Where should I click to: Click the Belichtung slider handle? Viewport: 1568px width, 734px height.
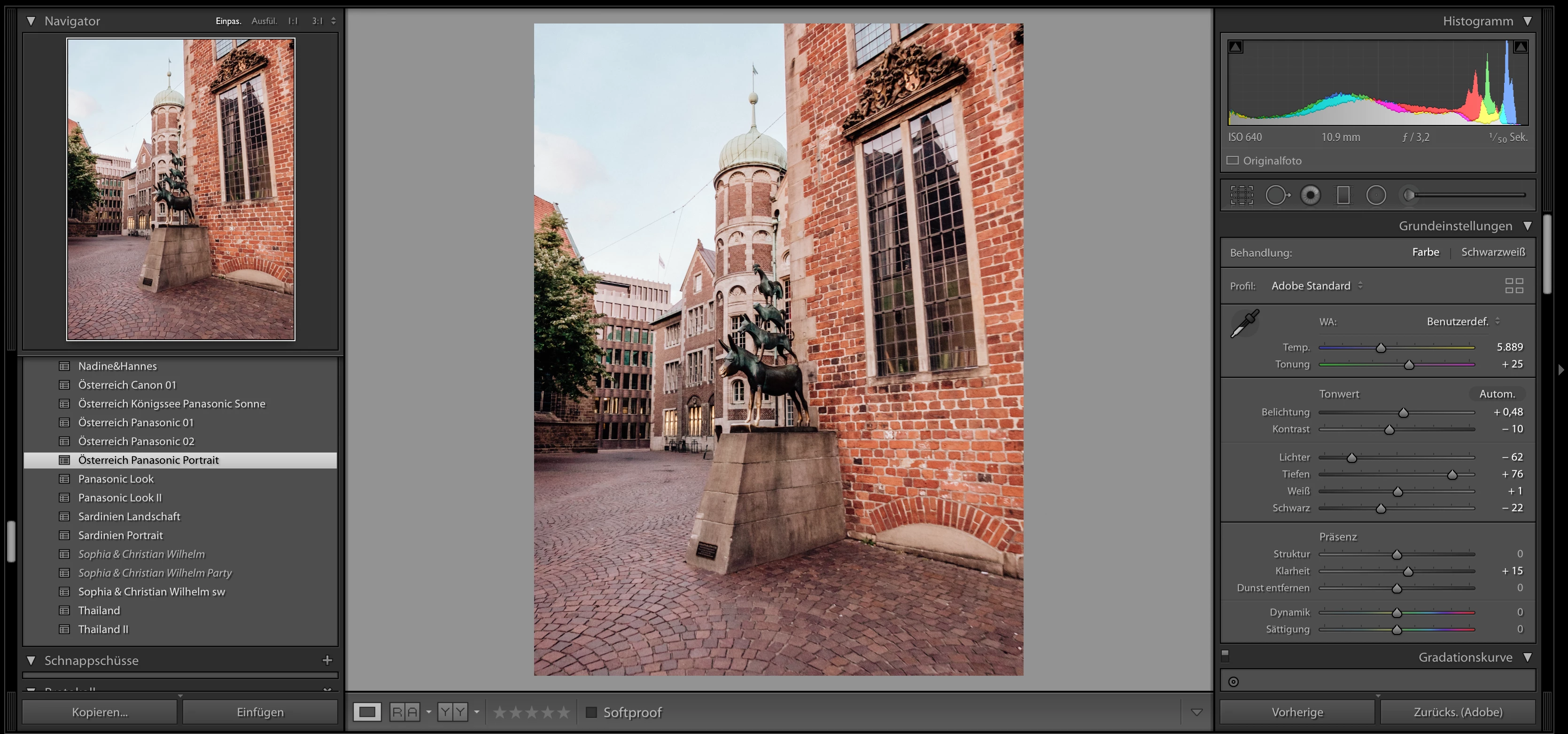point(1403,413)
